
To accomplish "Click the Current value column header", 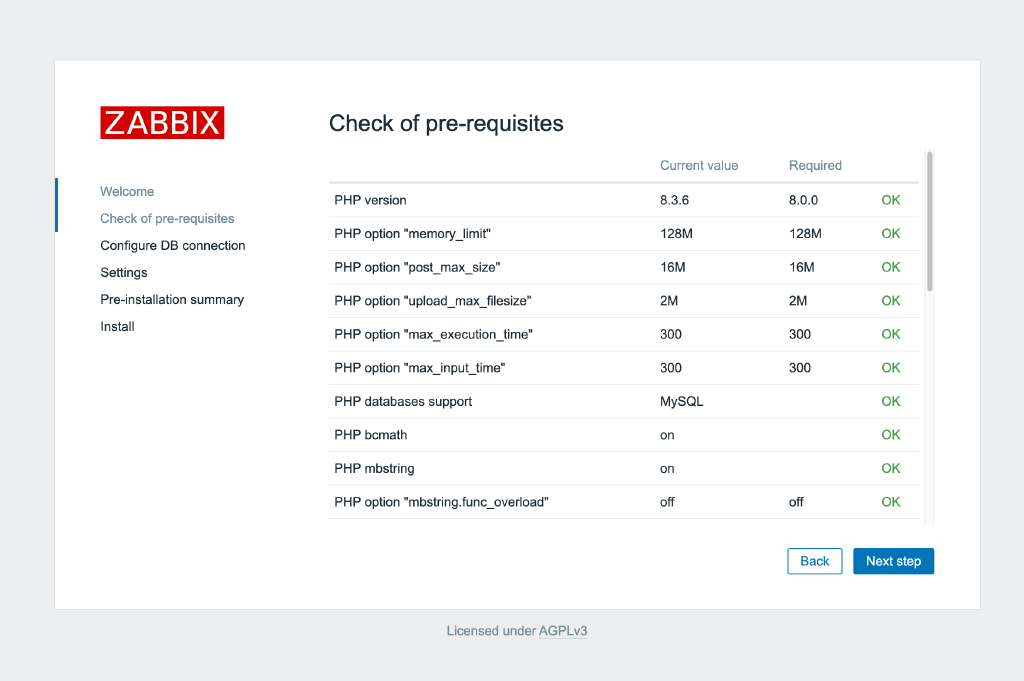I will pos(698,165).
